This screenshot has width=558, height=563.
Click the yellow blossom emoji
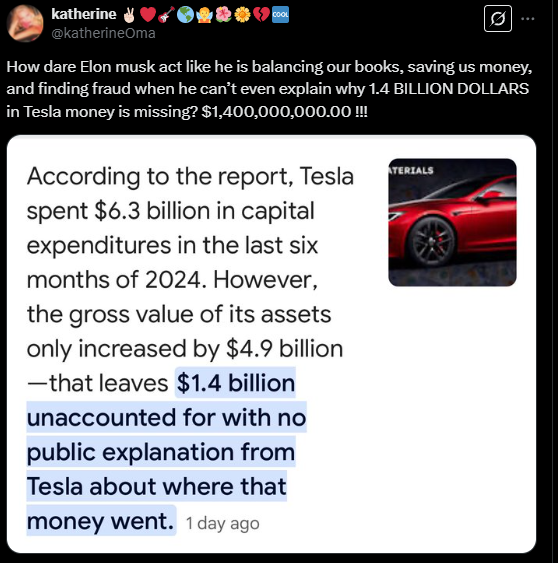(x=242, y=15)
